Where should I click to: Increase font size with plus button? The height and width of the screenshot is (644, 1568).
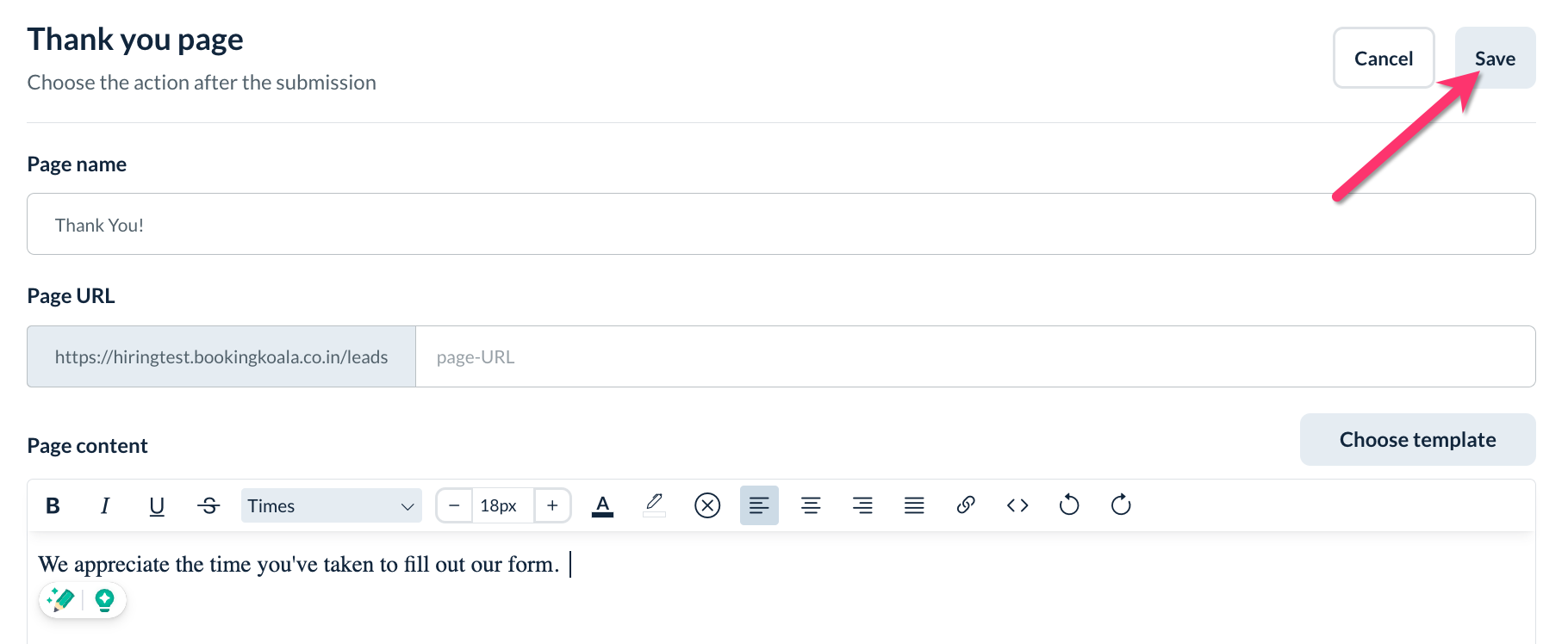pyautogui.click(x=552, y=505)
